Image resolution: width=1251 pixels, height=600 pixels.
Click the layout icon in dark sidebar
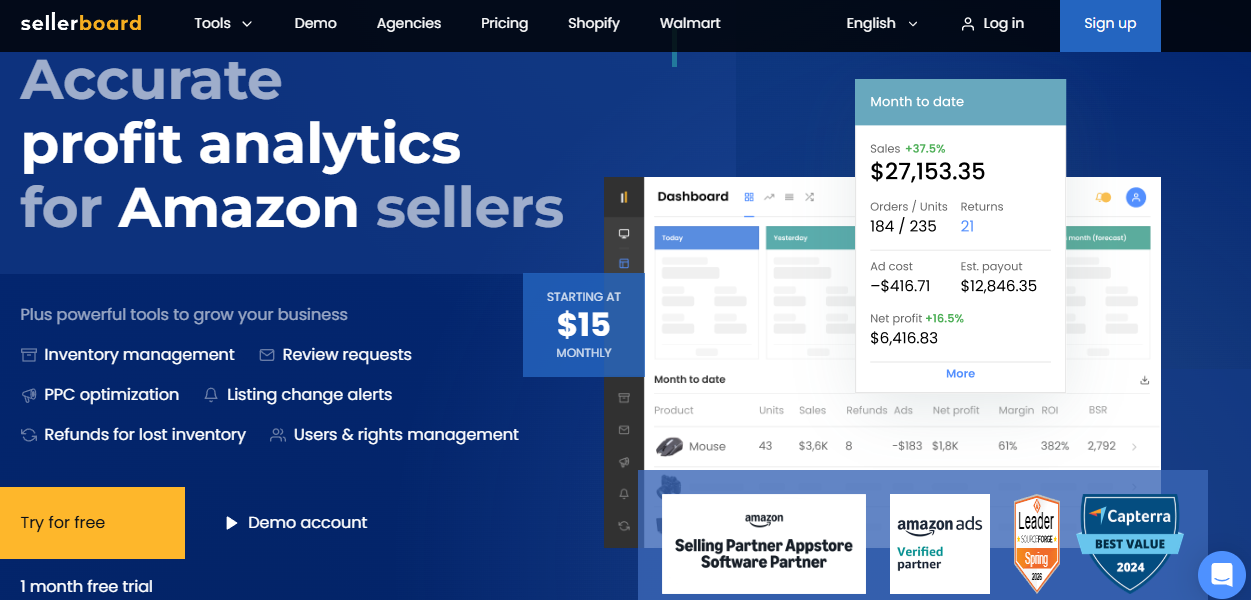624,264
